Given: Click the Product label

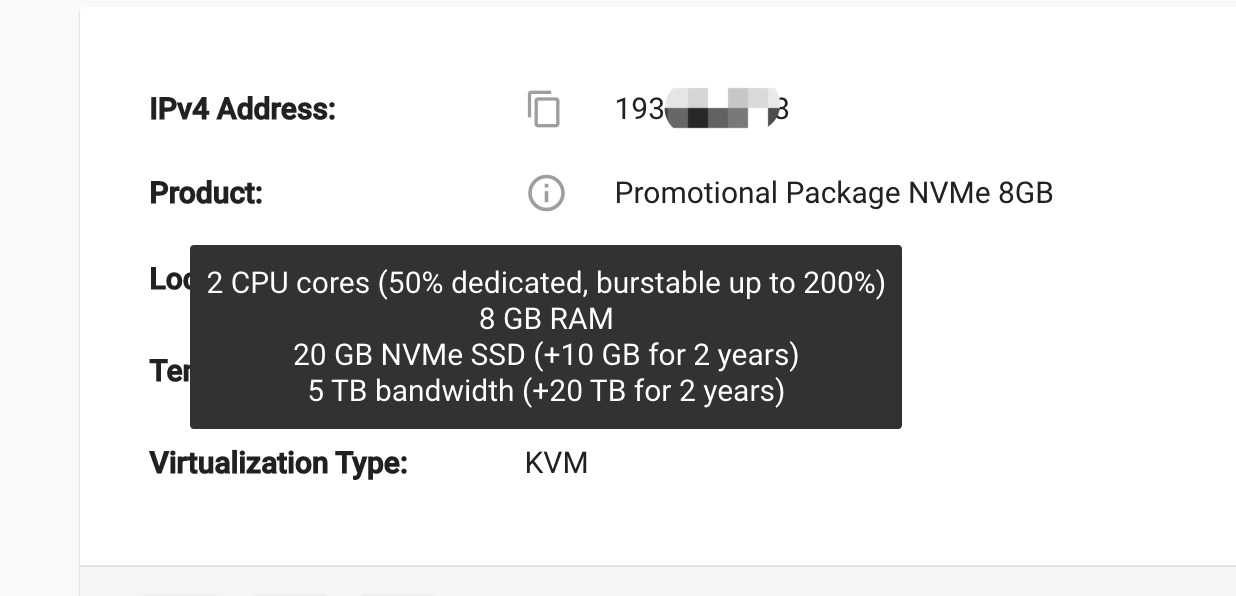Looking at the screenshot, I should coord(206,193).
